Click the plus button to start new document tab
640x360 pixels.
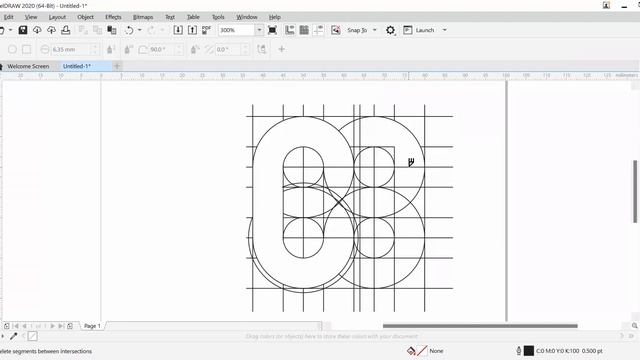tap(117, 66)
